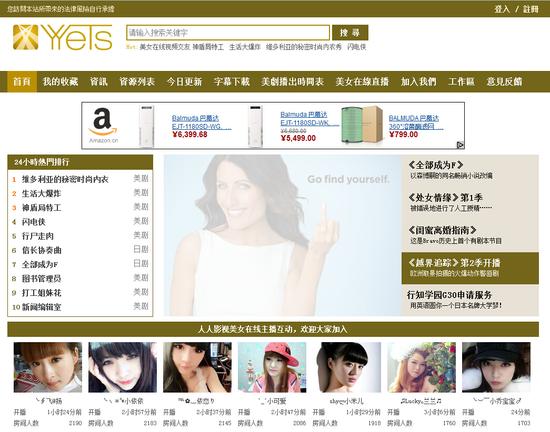This screenshot has height=432, width=550.
Task: Click the green air filter product image
Action: (362, 124)
